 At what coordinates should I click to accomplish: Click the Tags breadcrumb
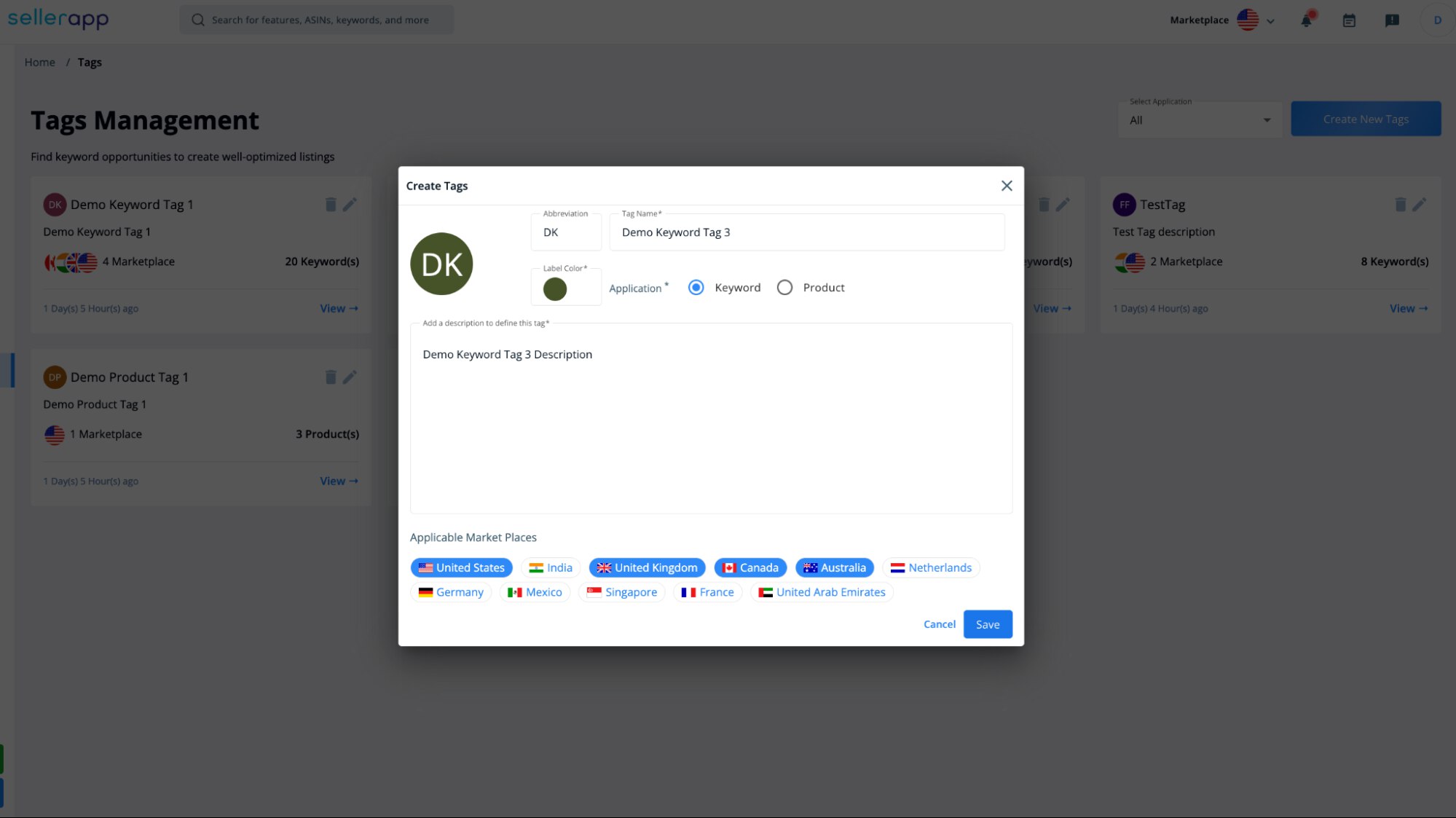pos(90,63)
